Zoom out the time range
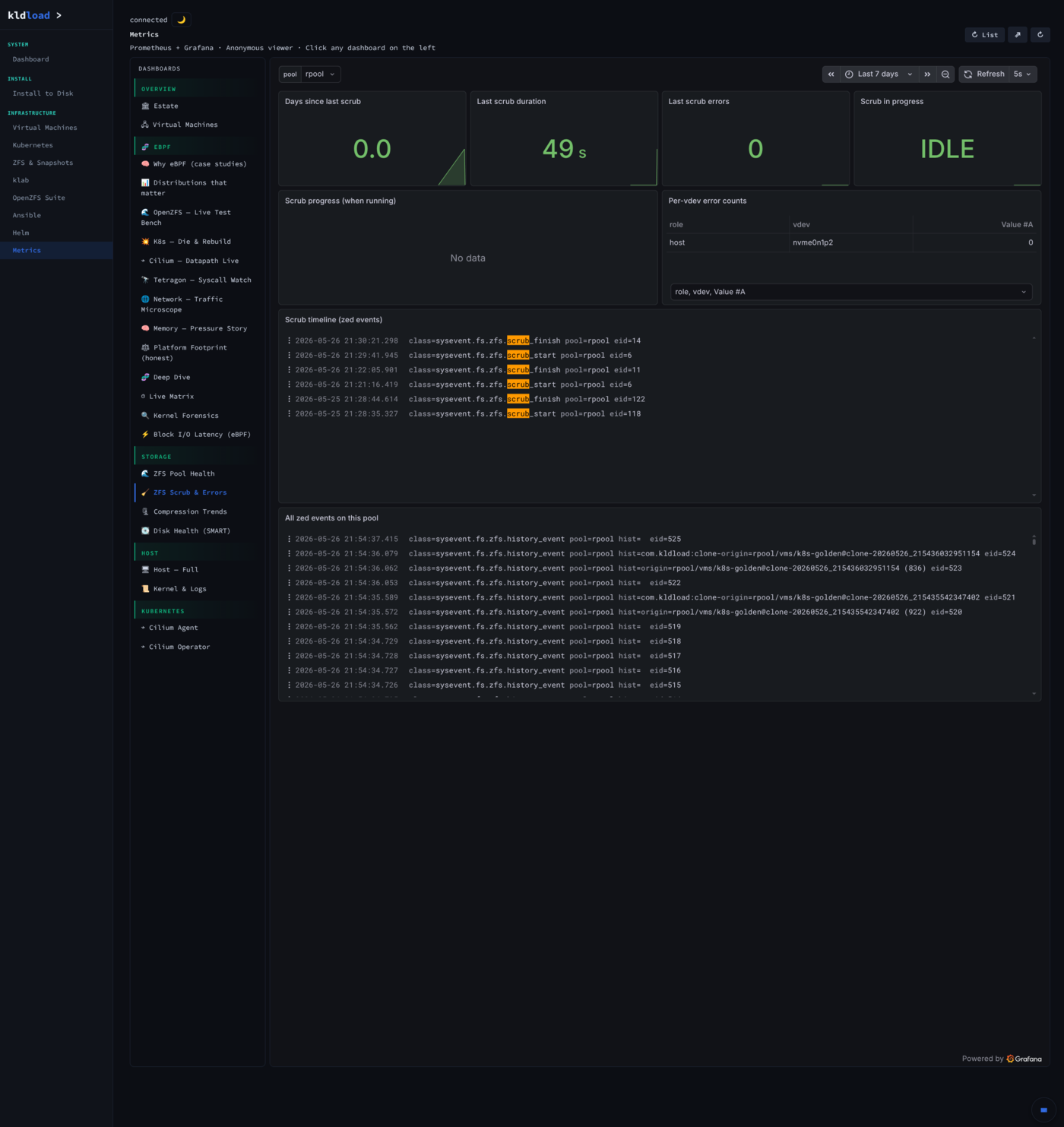Screen dimensions: 1064x1127 (x=945, y=74)
